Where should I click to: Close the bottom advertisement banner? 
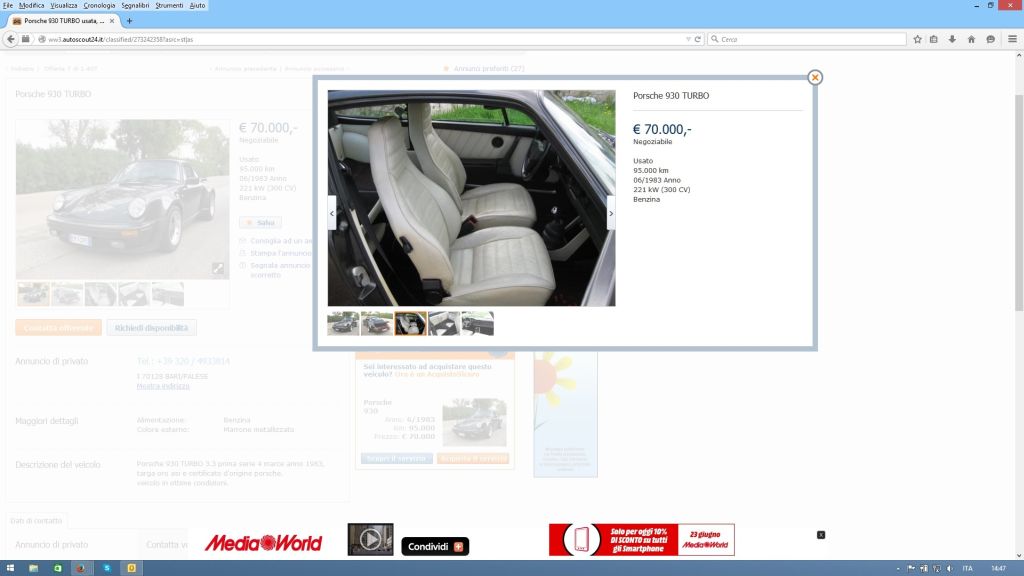coord(821,535)
